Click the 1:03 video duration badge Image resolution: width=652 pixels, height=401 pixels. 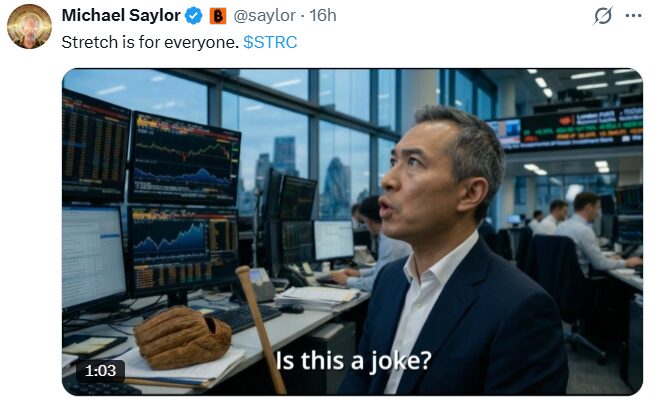100,370
